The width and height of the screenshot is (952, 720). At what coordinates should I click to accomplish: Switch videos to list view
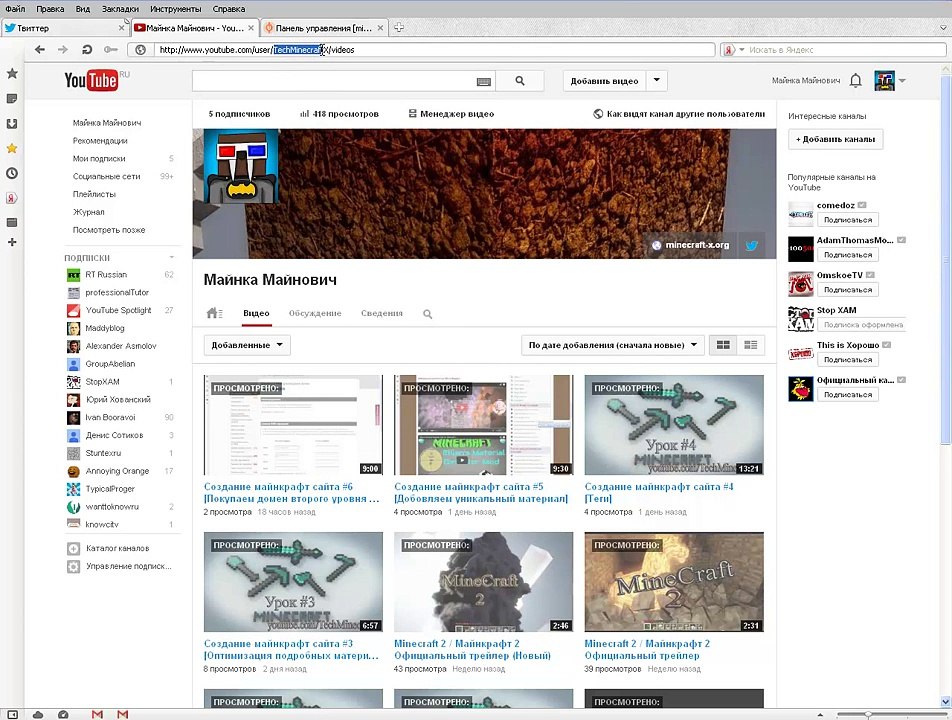750,345
